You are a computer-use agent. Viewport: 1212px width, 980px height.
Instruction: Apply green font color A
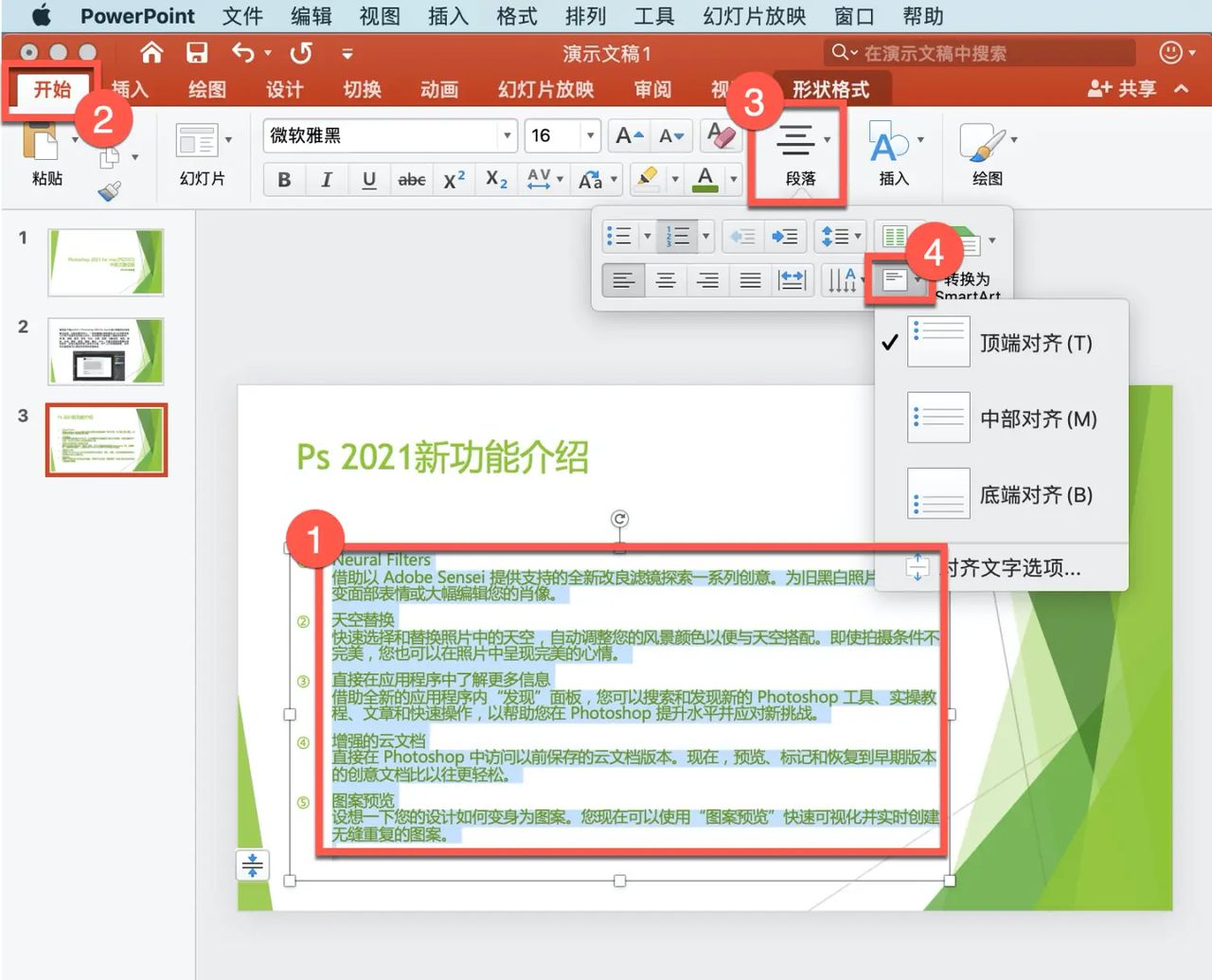[705, 179]
